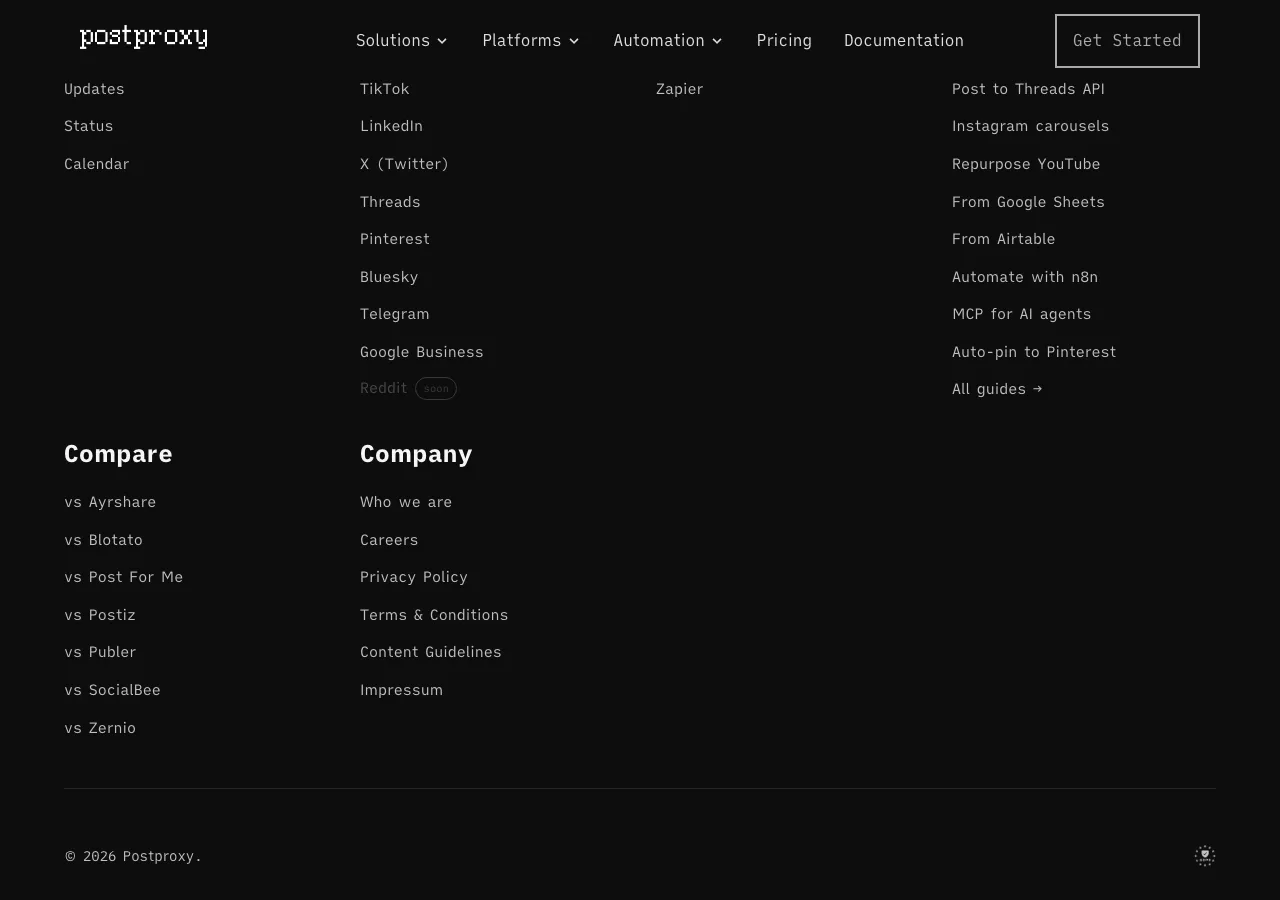Open the Repurpose YouTube guide

click(x=1026, y=164)
